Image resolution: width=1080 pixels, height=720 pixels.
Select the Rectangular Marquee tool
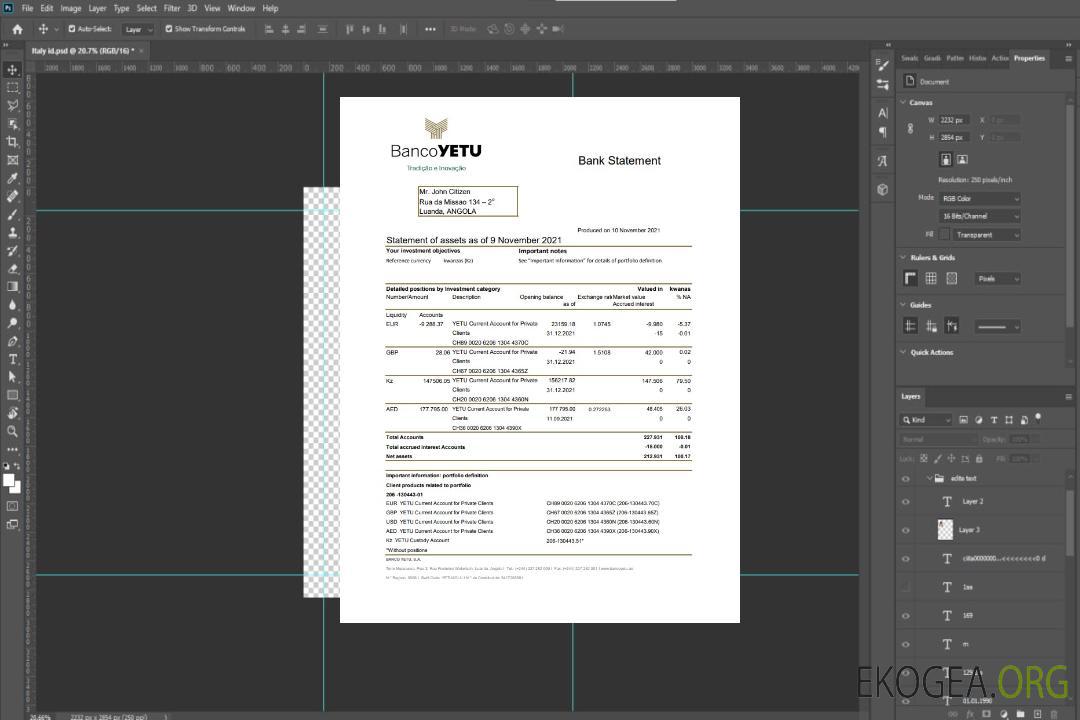(12, 88)
